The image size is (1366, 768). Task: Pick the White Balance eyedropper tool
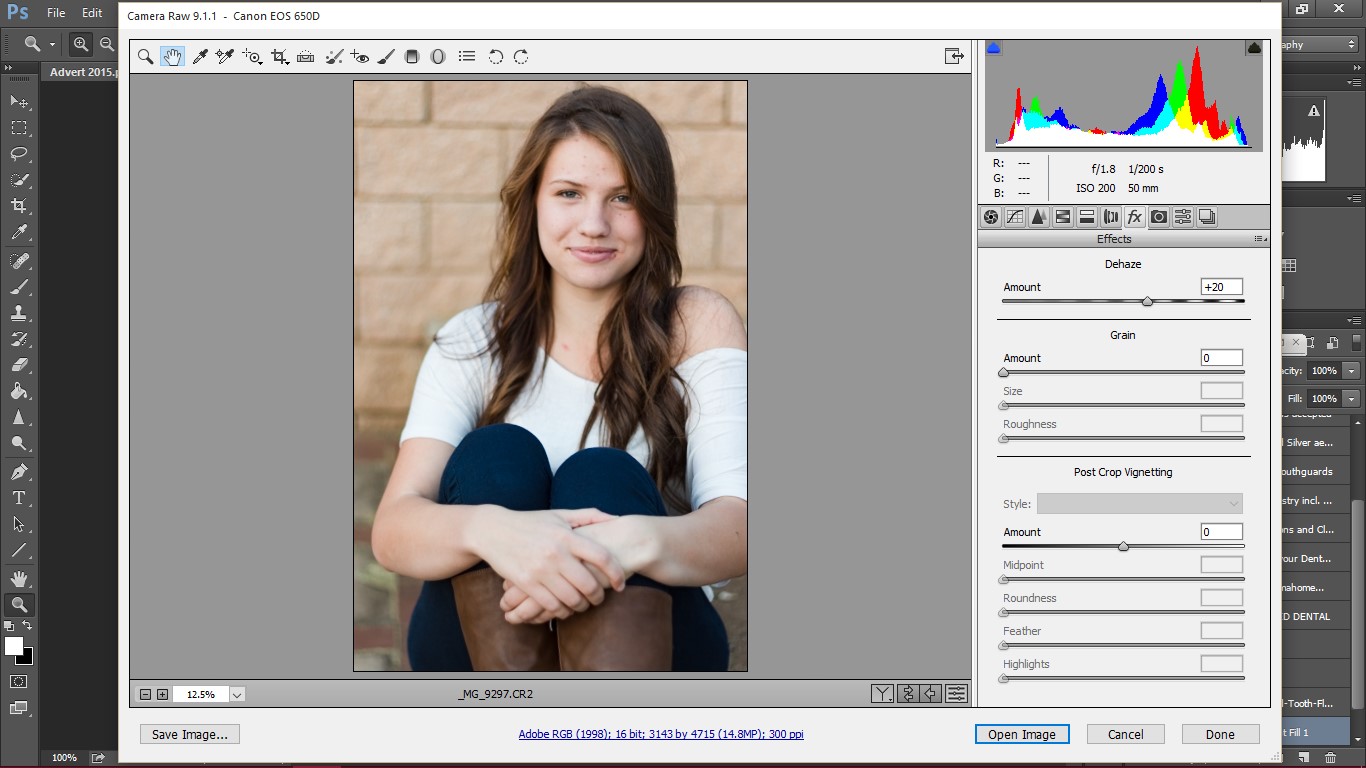pos(199,57)
